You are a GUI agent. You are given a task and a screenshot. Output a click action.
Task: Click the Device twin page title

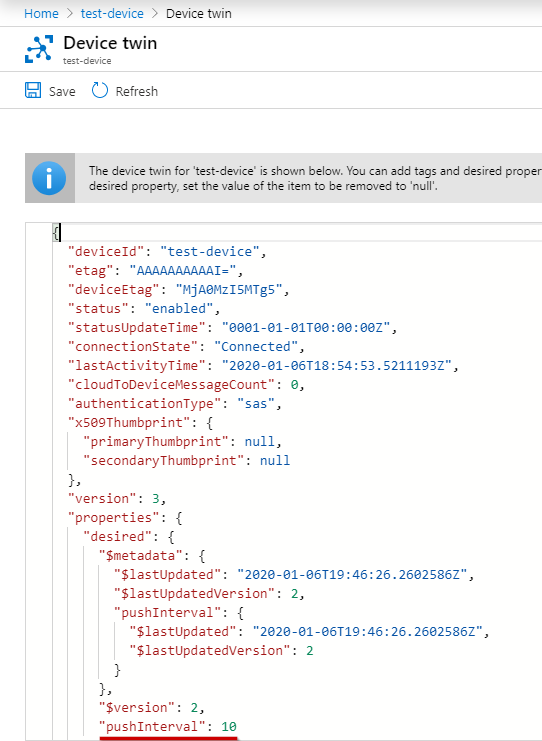coord(110,43)
